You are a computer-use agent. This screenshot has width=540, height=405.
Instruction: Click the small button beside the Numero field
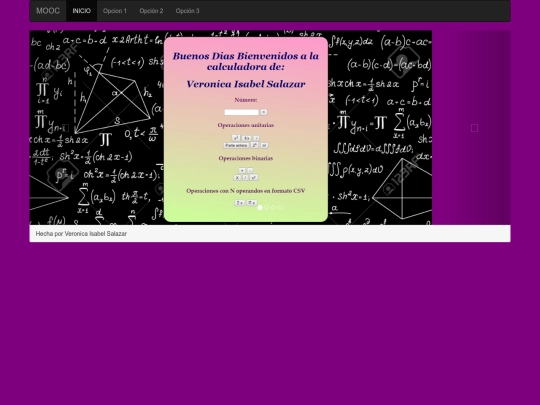click(264, 112)
